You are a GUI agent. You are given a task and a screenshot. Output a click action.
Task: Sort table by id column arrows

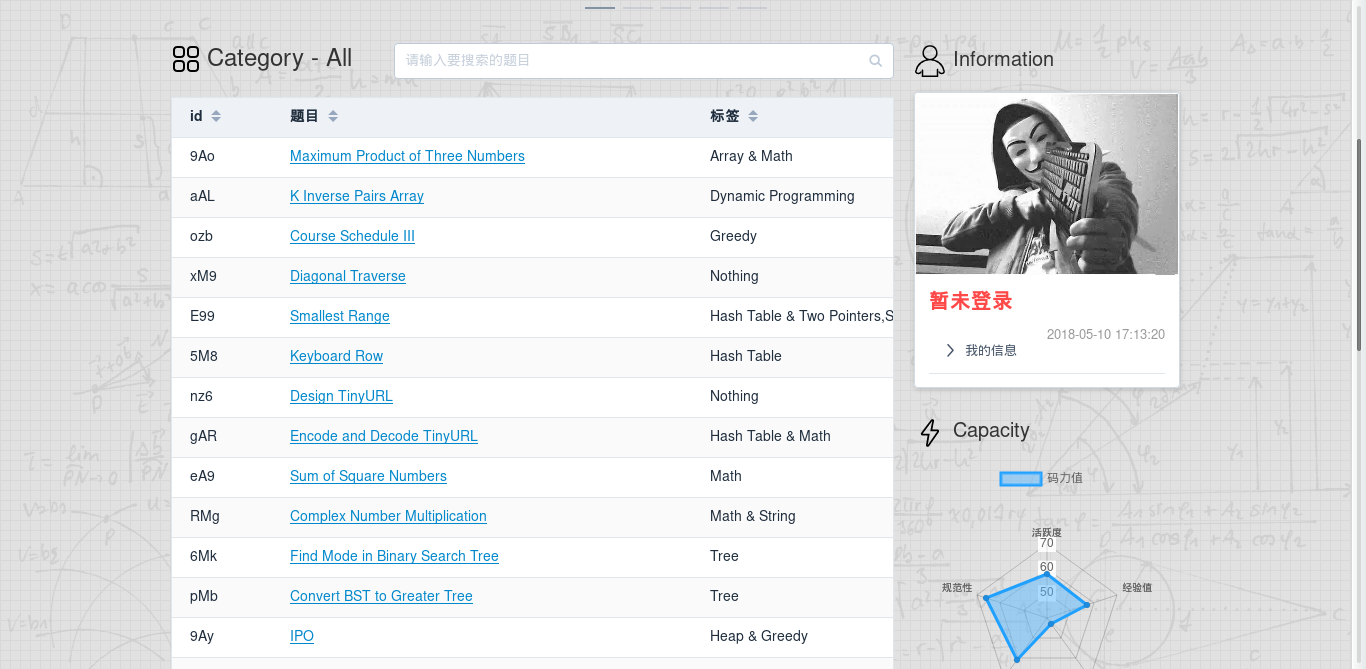click(x=216, y=117)
